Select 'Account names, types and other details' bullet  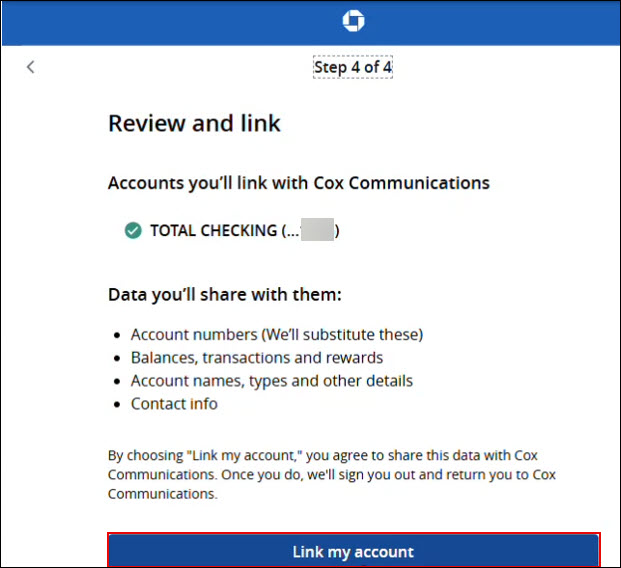272,381
